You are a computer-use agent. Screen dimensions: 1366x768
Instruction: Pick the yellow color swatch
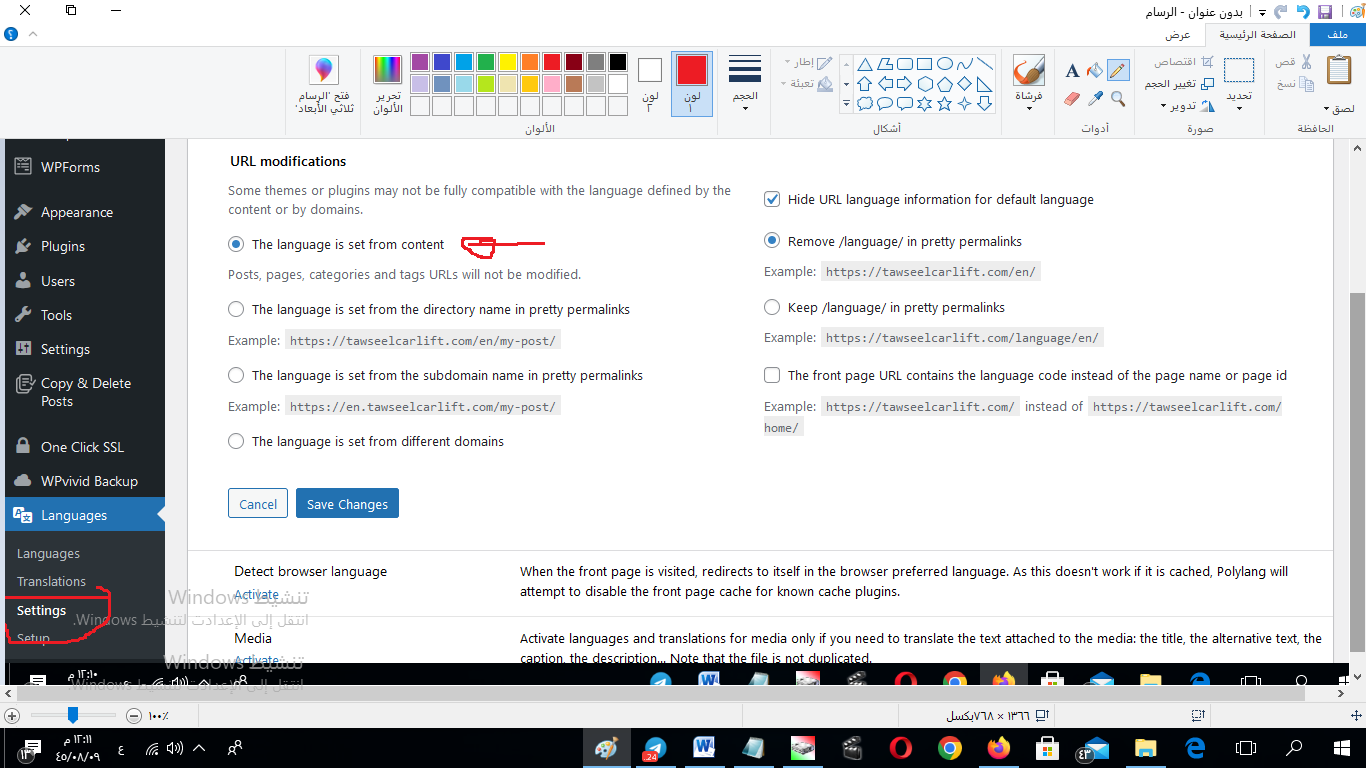point(508,62)
